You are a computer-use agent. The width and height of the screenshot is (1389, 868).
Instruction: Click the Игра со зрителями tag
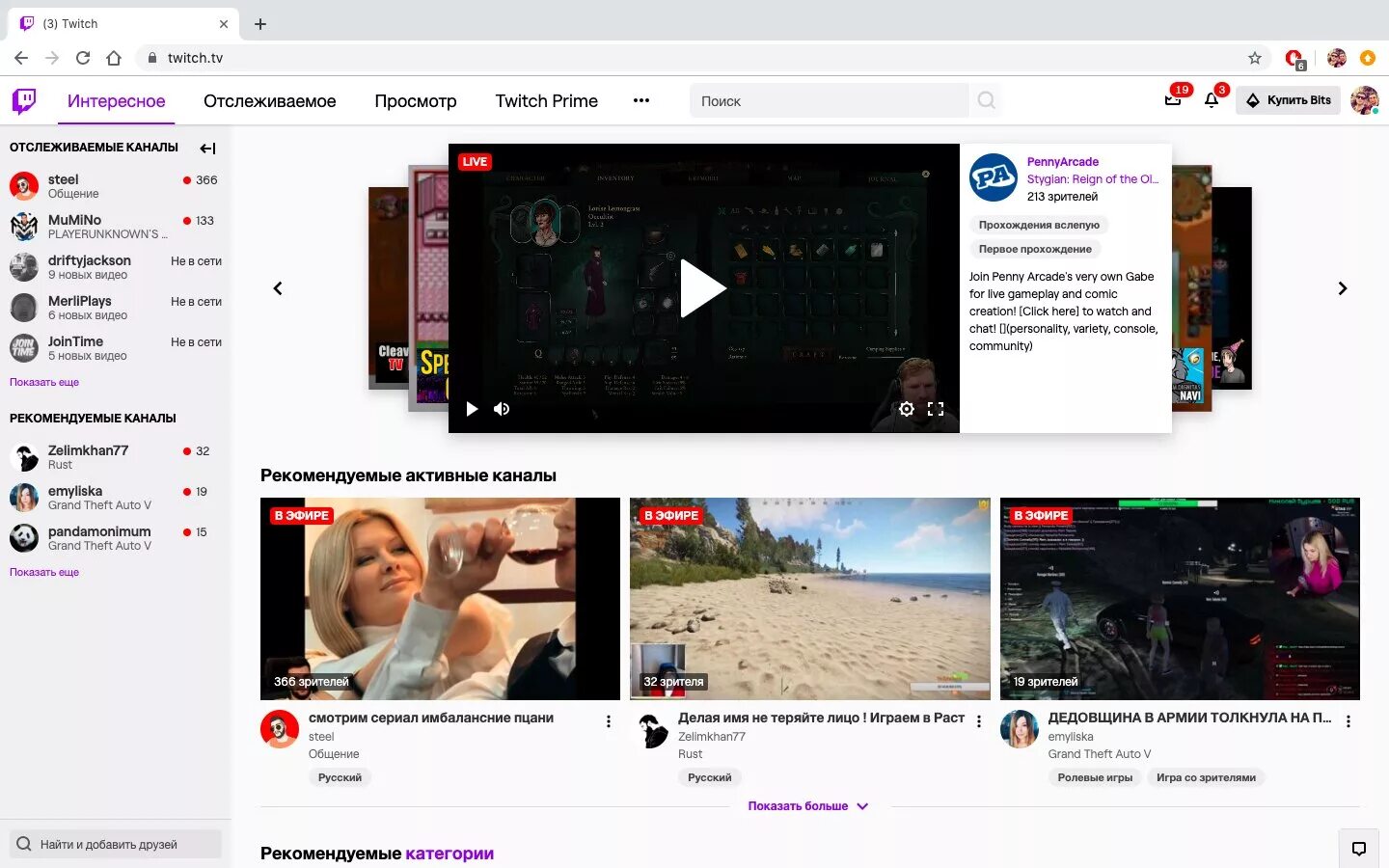pos(1206,777)
